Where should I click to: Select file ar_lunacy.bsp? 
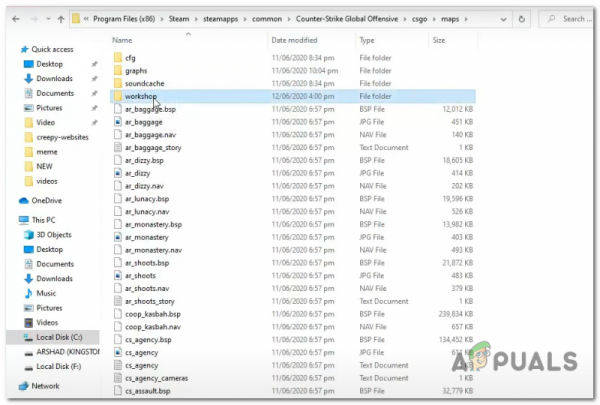pyautogui.click(x=147, y=199)
